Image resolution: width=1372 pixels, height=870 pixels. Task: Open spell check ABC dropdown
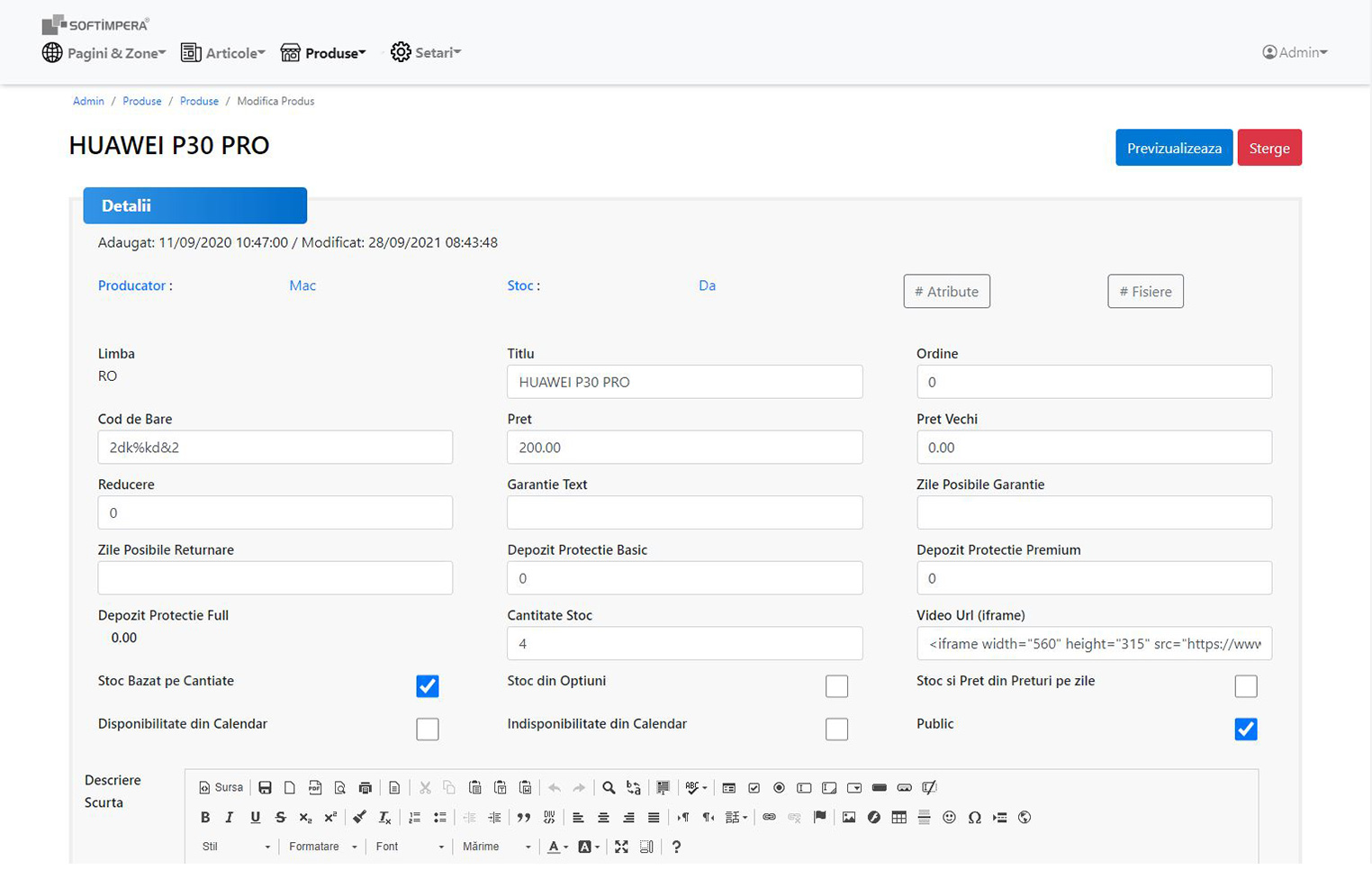[696, 788]
